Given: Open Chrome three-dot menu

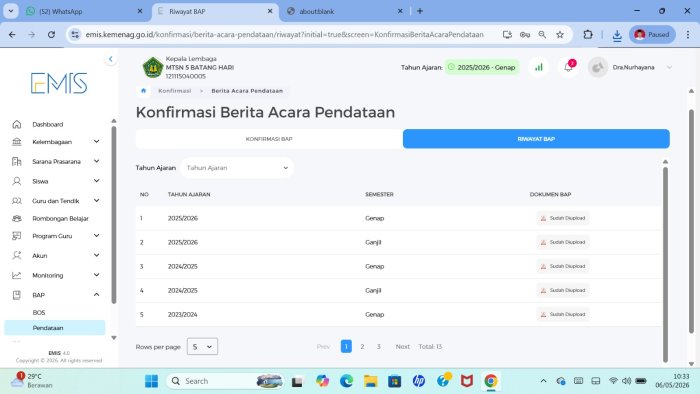Looking at the screenshot, I should click(x=688, y=34).
